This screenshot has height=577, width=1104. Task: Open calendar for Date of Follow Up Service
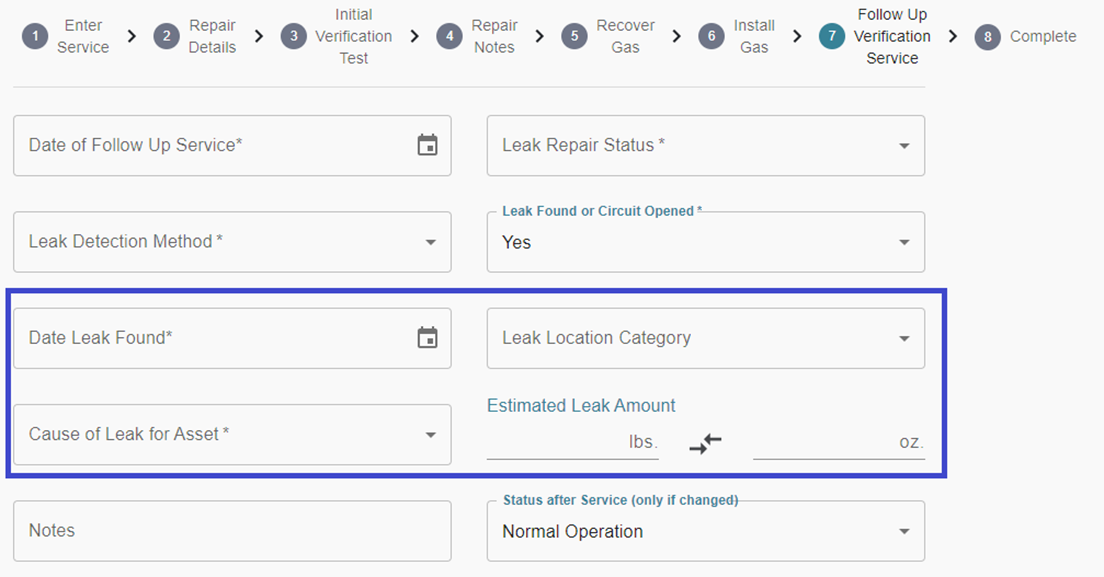pos(427,145)
